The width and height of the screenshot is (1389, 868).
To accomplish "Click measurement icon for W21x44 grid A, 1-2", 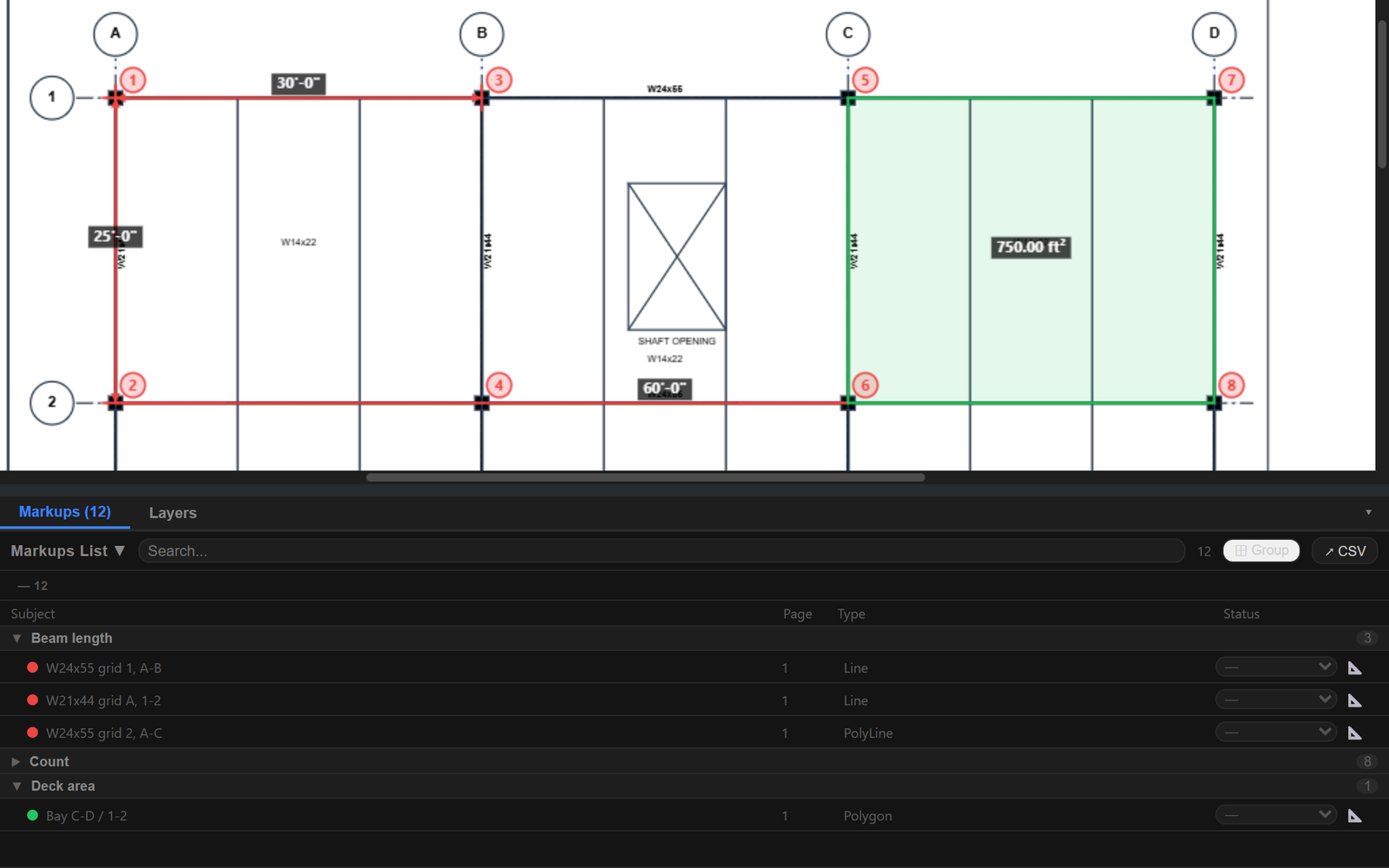I will [x=1354, y=700].
